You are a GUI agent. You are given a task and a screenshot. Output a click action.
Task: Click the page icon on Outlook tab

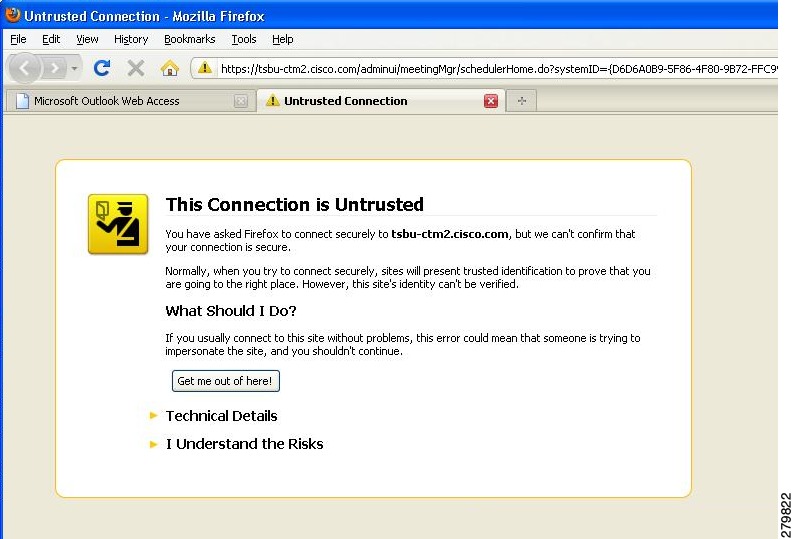pos(22,101)
